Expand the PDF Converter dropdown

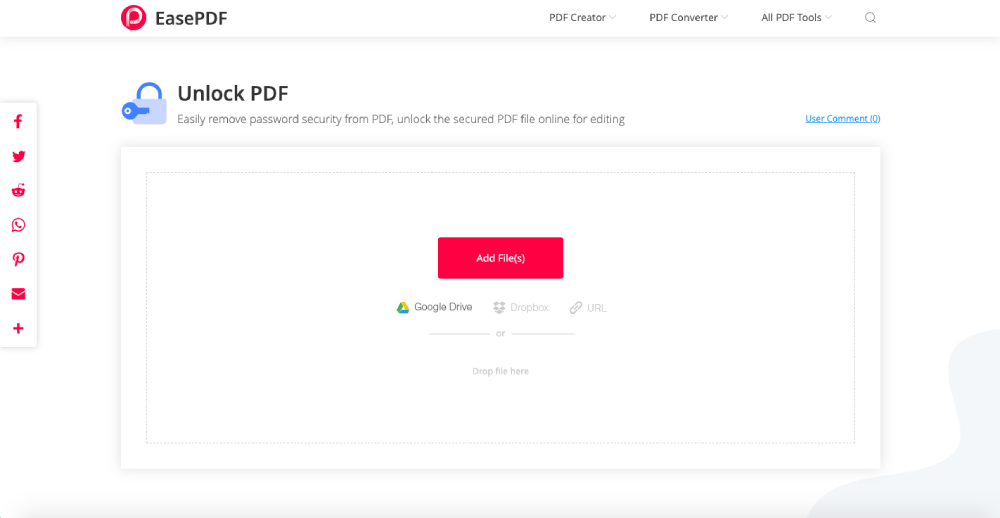(688, 18)
